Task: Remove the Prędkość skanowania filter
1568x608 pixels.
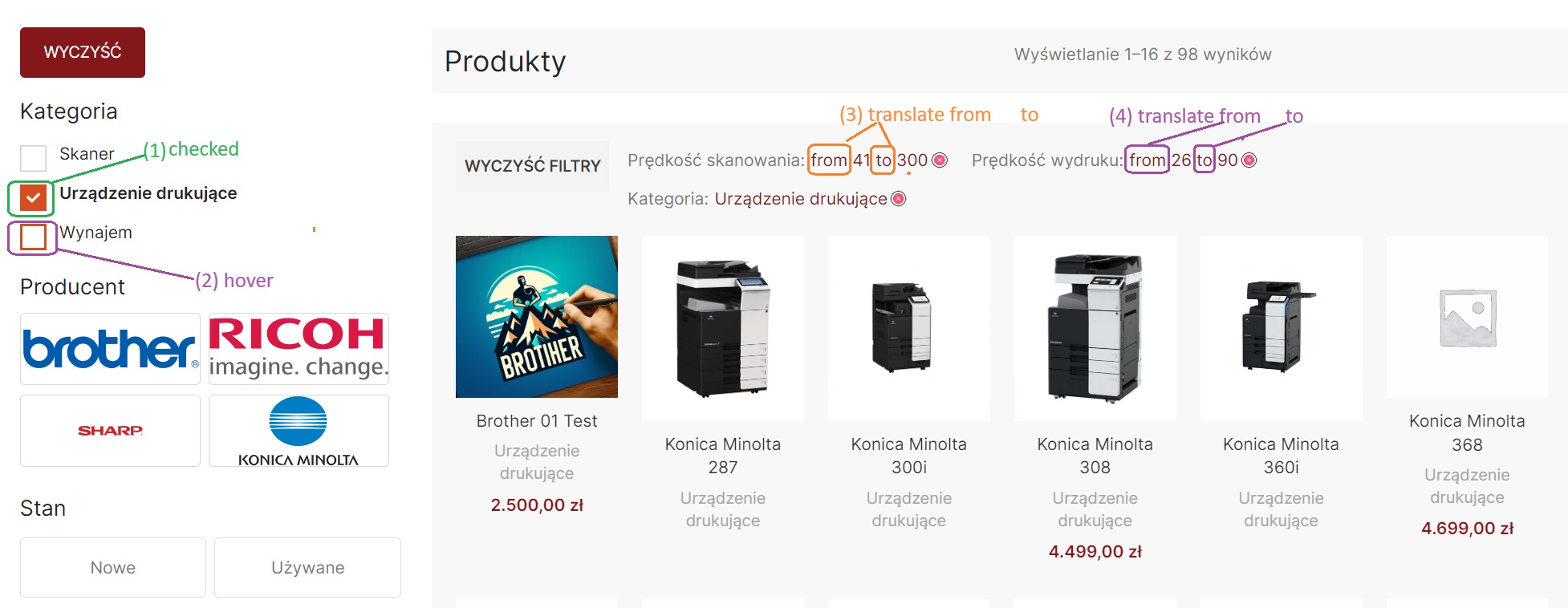Action: [940, 160]
